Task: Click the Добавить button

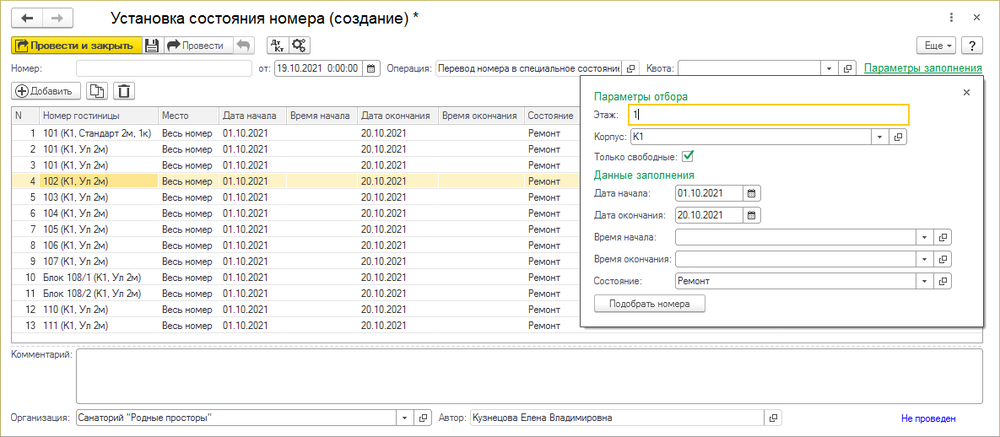Action: point(46,91)
